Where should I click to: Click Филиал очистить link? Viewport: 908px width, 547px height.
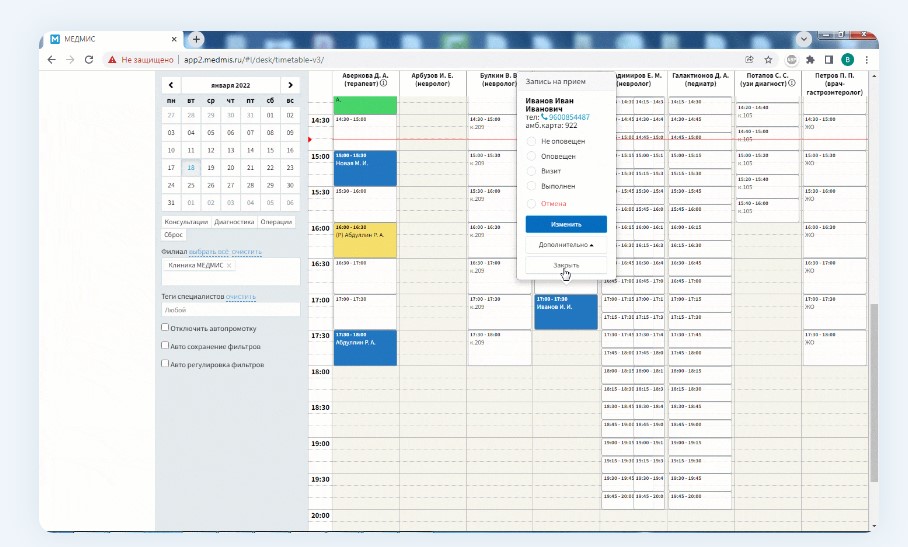(247, 252)
